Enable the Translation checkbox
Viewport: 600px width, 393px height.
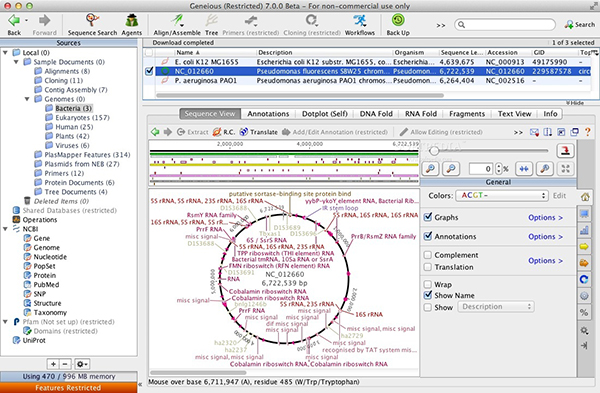428,267
